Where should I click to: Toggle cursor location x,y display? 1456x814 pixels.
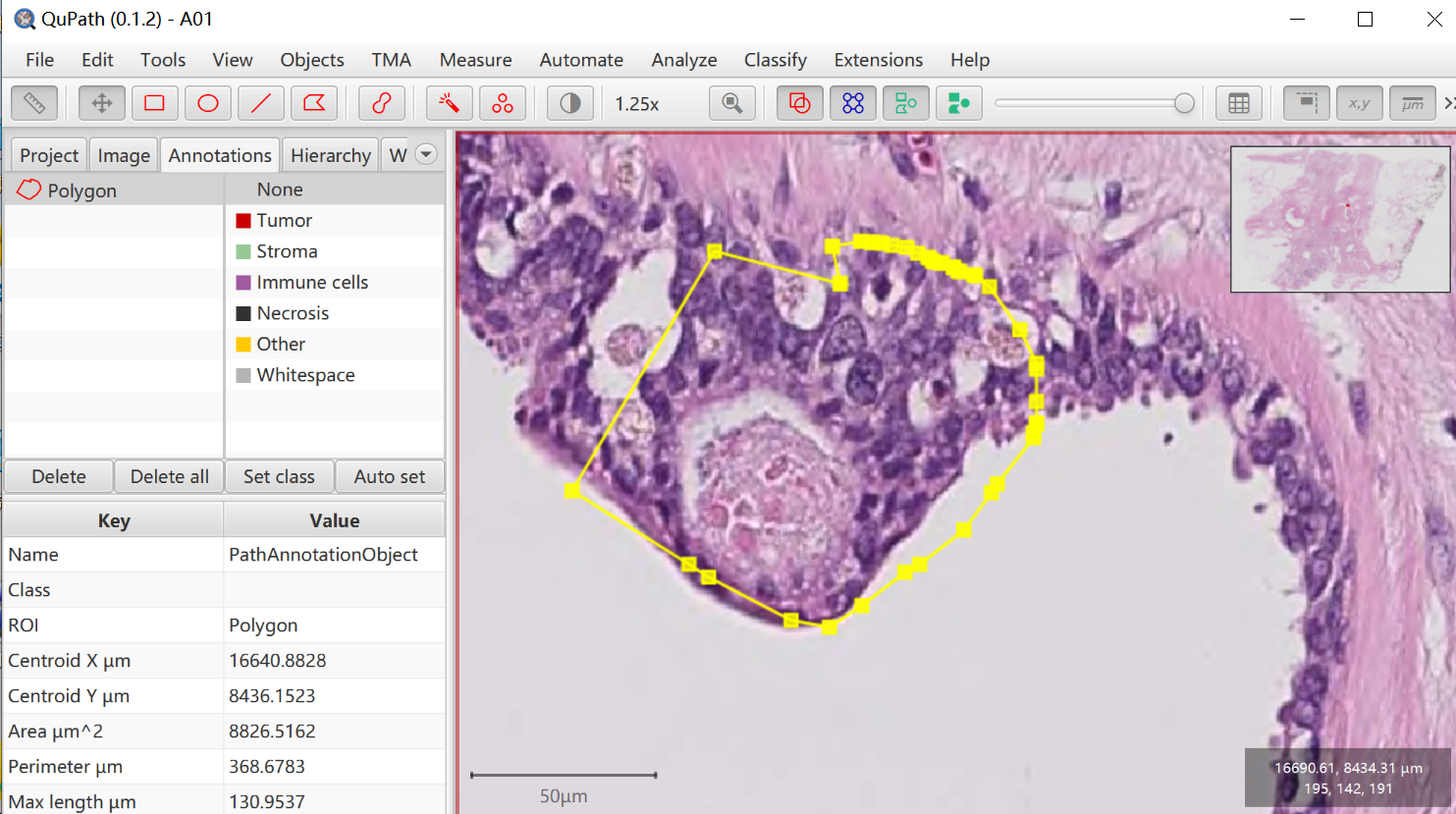(x=1360, y=103)
